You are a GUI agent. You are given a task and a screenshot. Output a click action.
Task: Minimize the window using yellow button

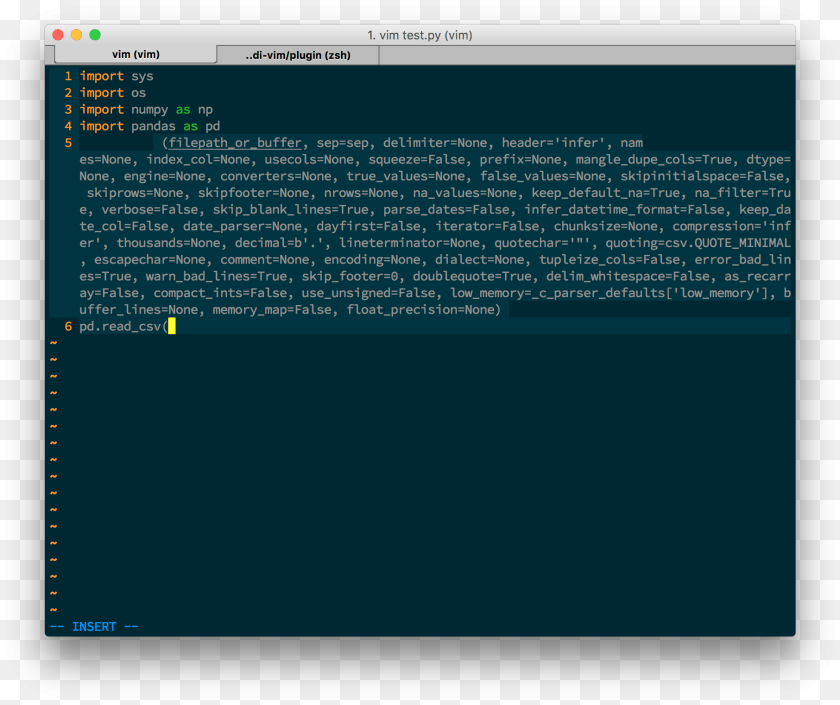[77, 35]
